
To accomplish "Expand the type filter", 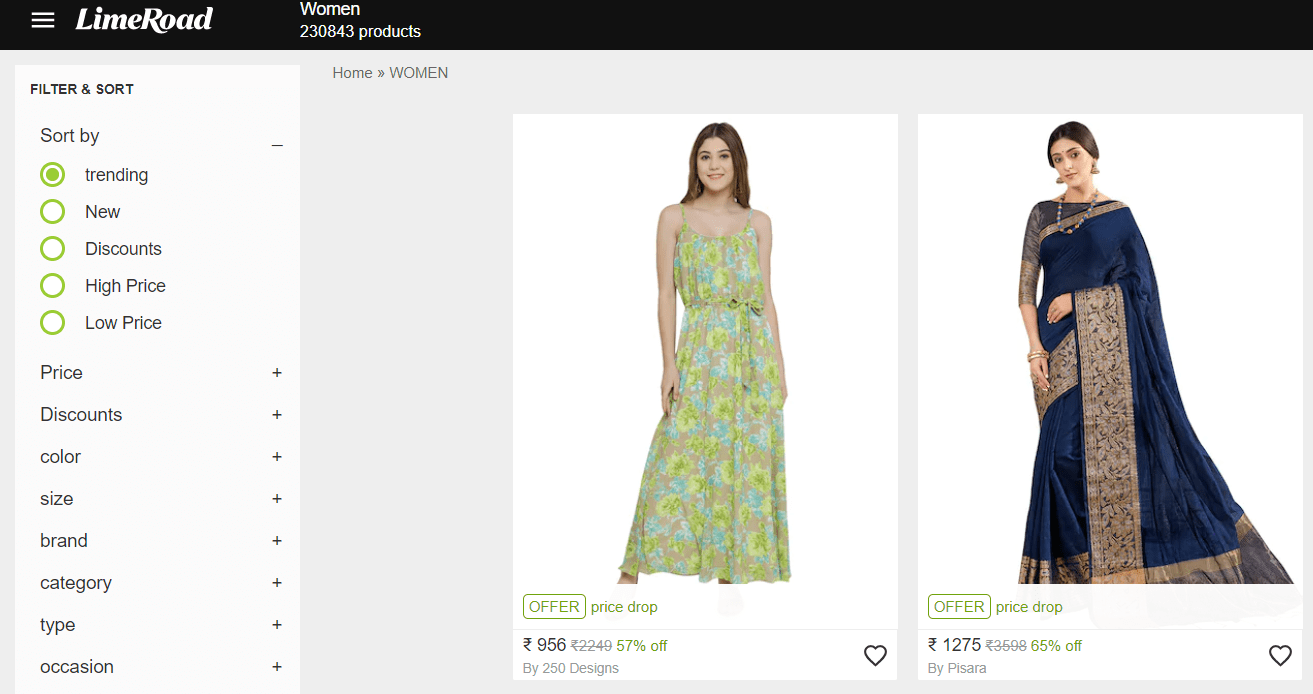I will point(277,625).
